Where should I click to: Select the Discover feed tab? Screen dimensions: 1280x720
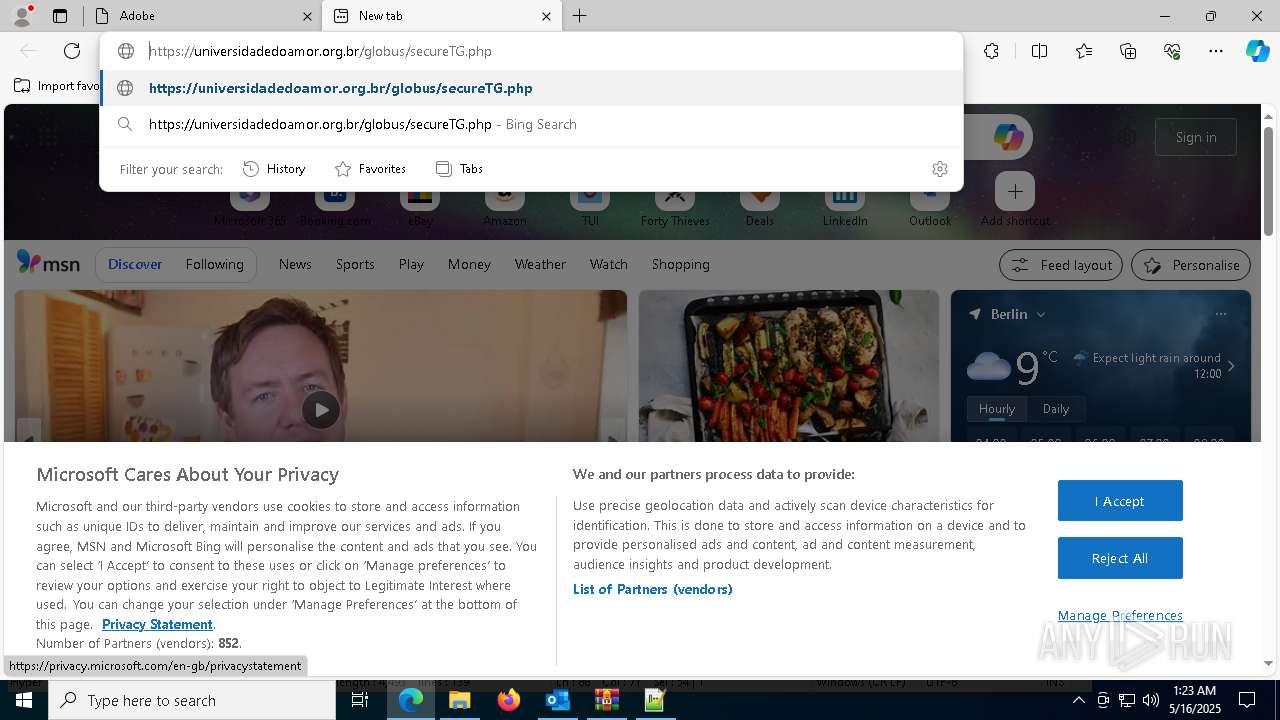(x=135, y=264)
